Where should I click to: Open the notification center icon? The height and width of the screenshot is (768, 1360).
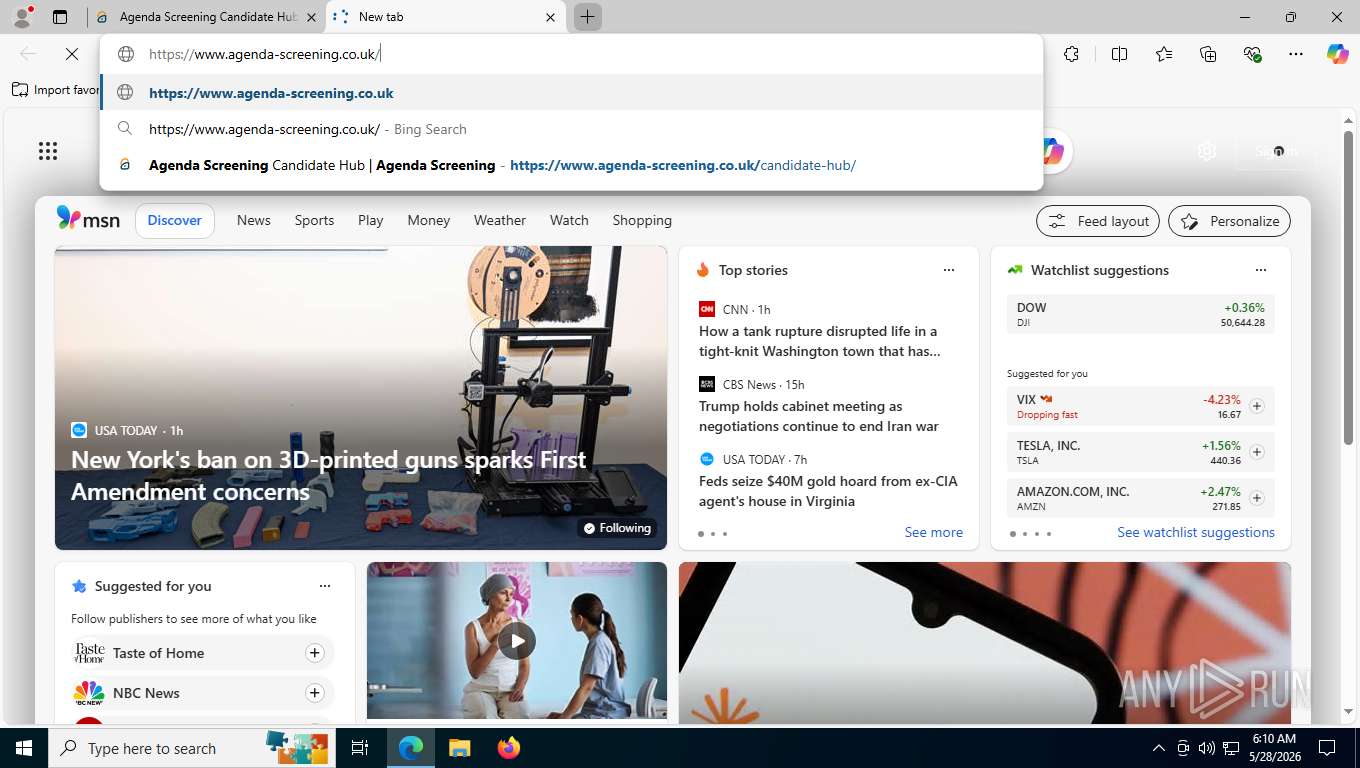1327,748
